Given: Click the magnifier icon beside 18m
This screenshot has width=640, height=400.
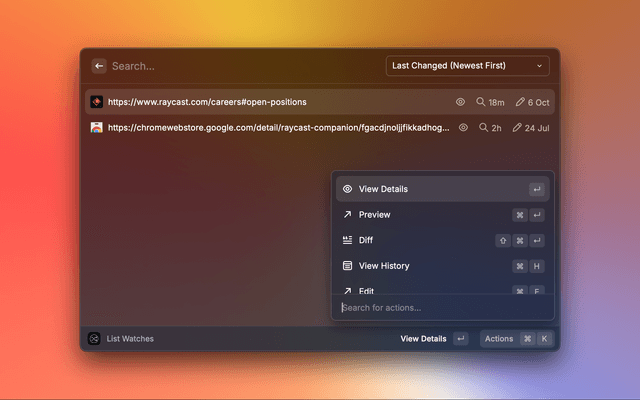Looking at the screenshot, I should click(x=481, y=102).
